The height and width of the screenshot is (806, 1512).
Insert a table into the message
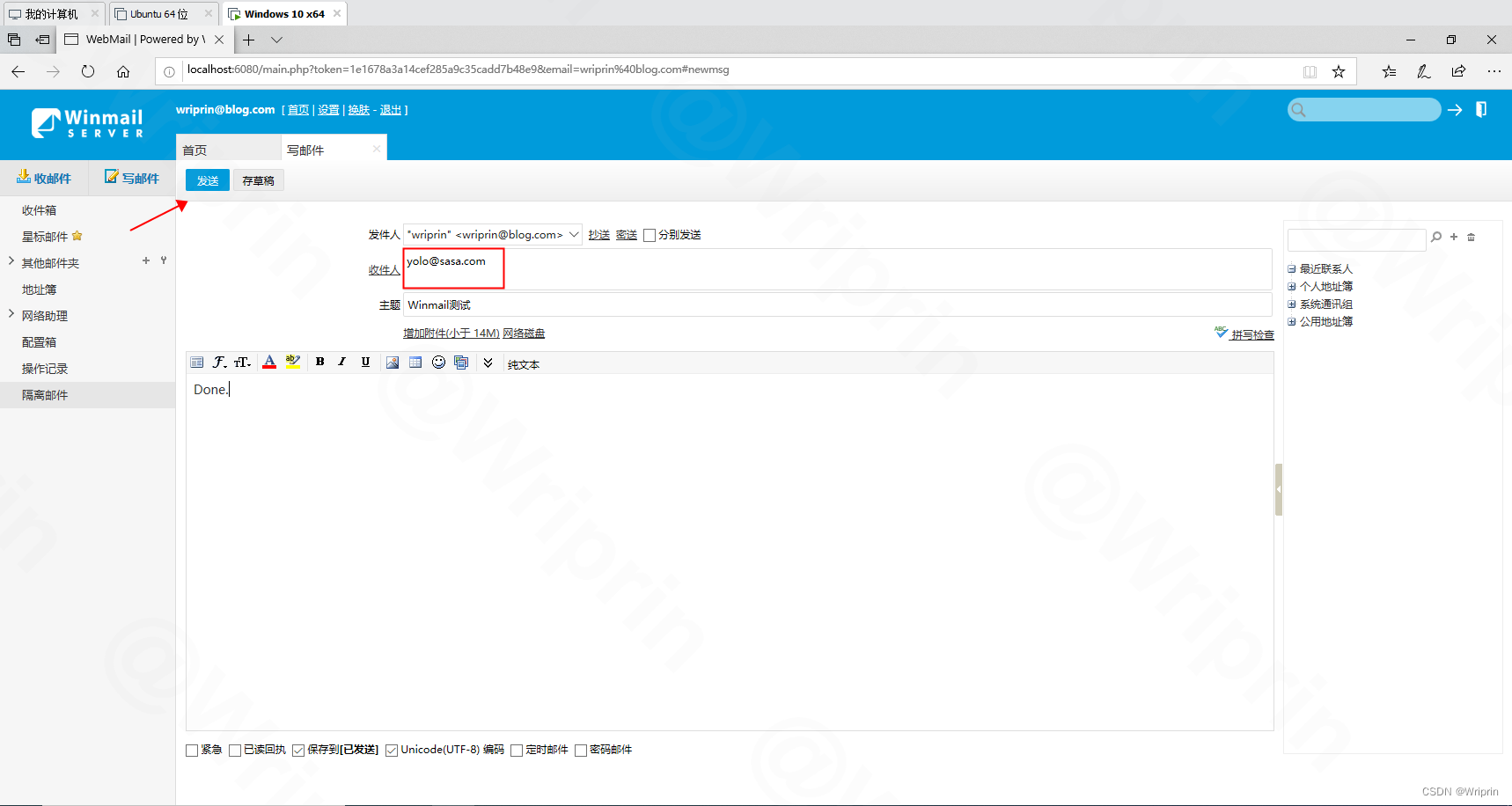coord(415,363)
